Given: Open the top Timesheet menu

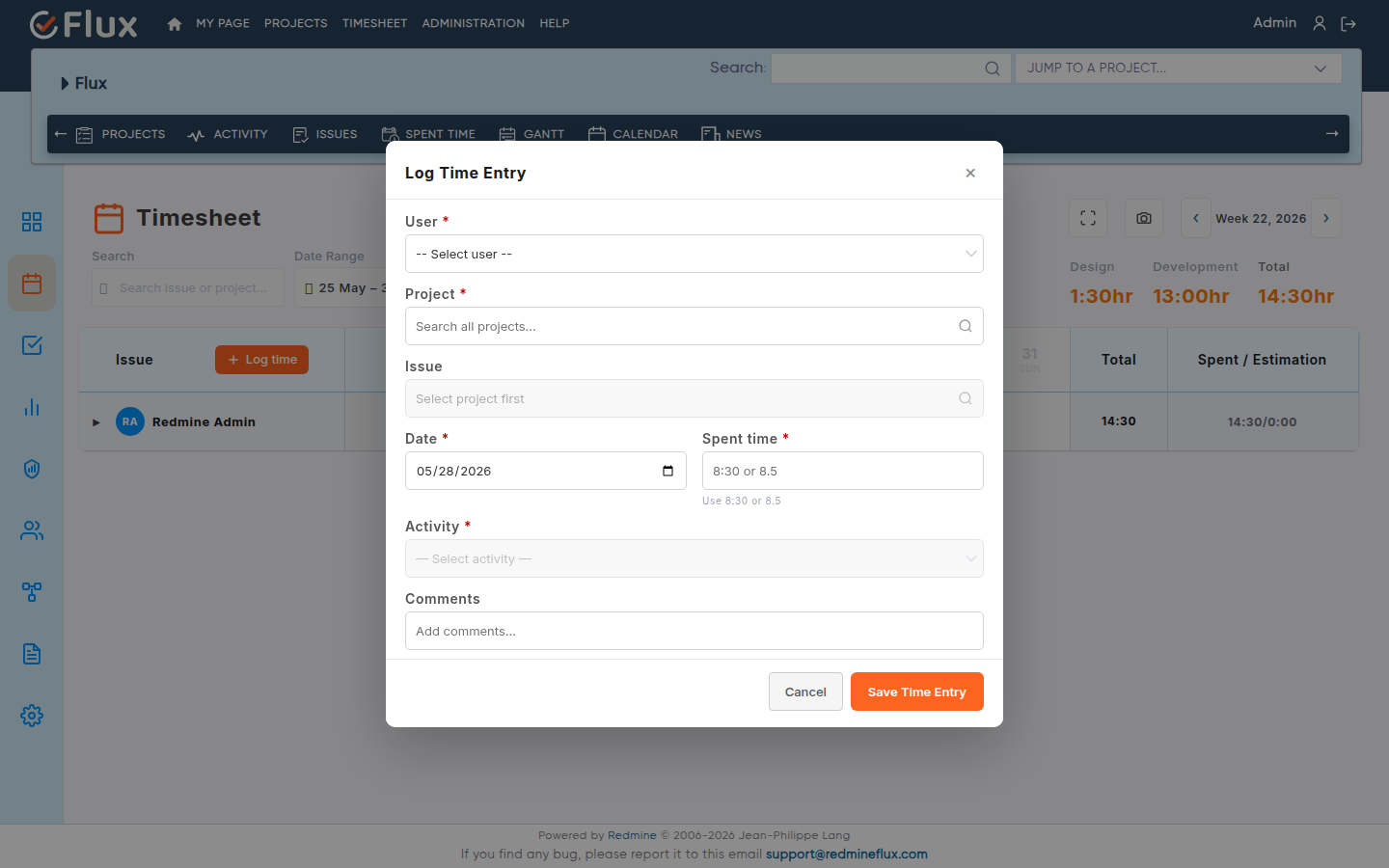Looking at the screenshot, I should coord(374,23).
